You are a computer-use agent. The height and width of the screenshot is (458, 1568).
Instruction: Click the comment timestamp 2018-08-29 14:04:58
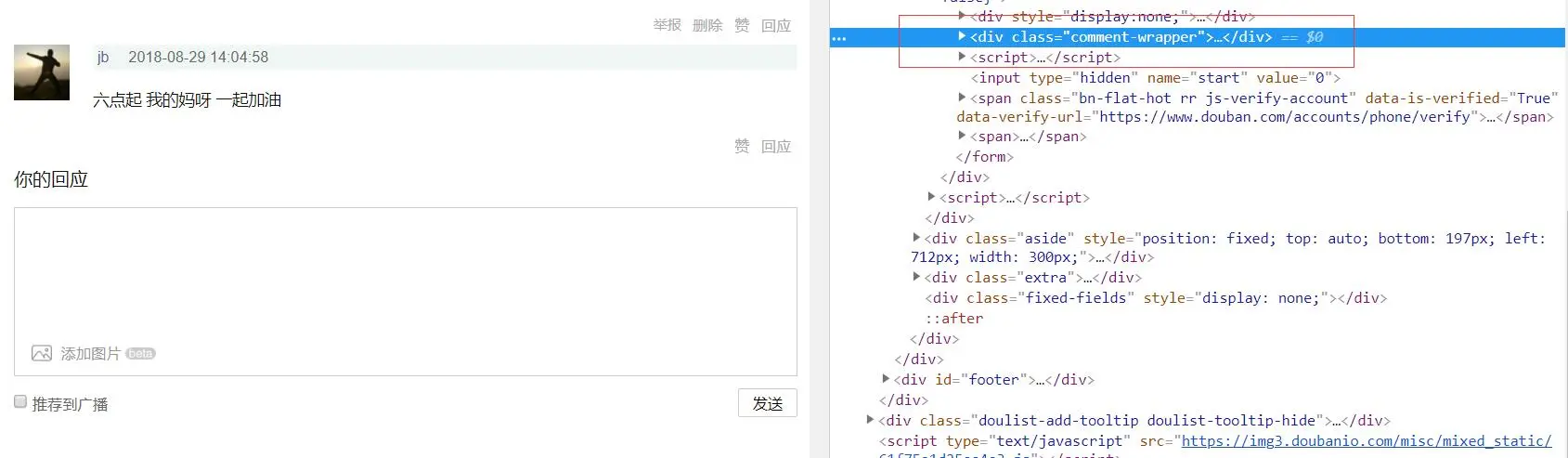tap(198, 57)
